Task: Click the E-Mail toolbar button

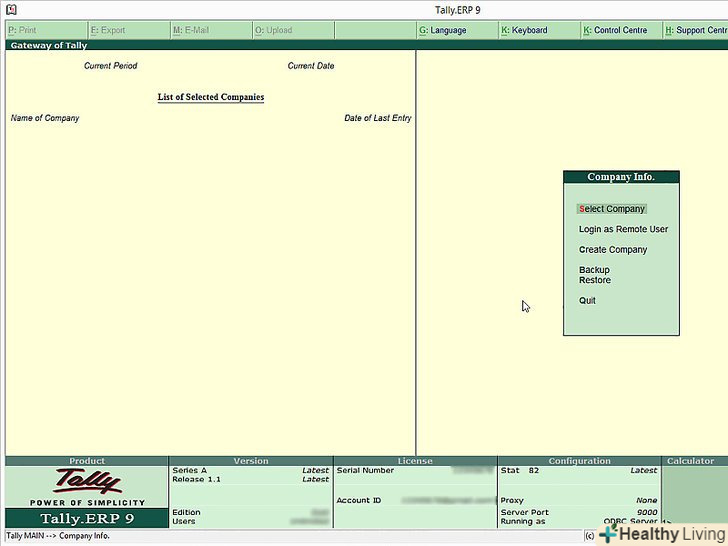Action: pos(211,30)
